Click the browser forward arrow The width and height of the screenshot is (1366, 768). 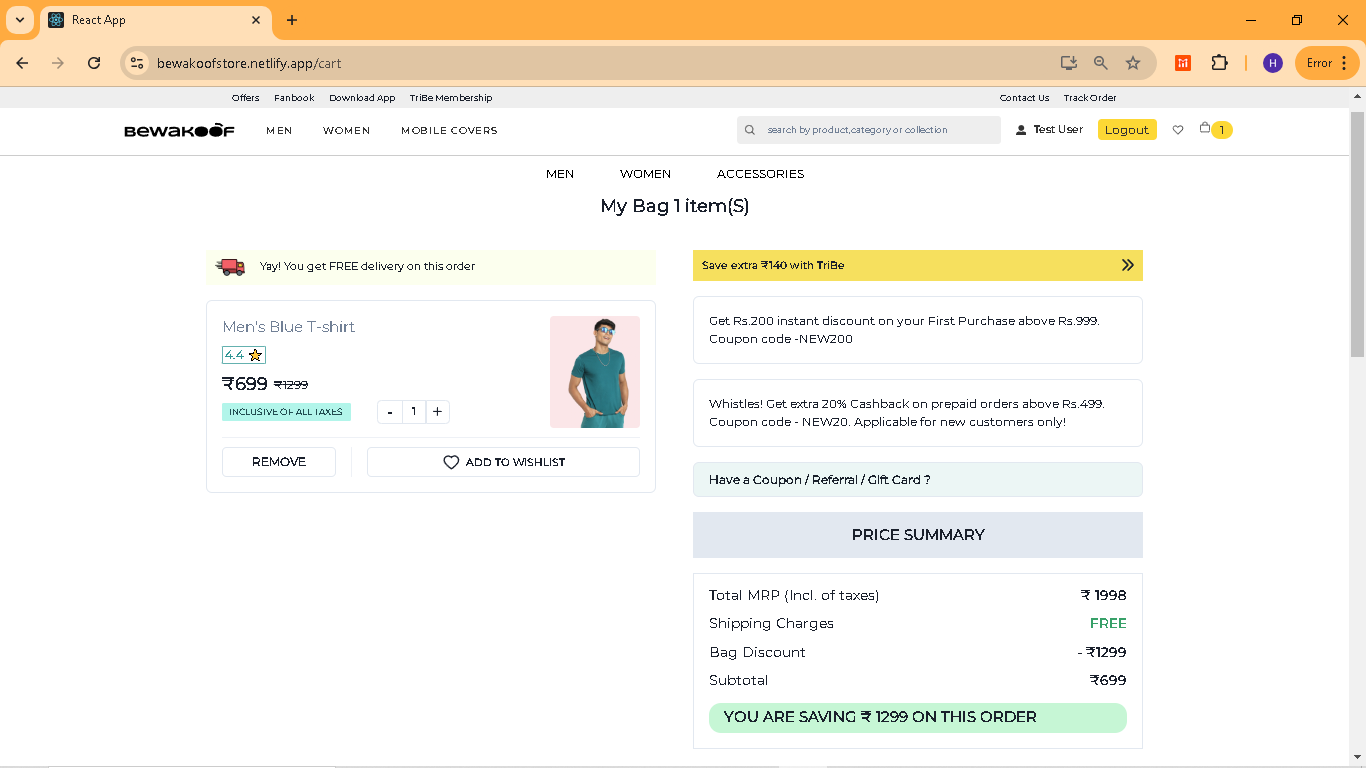pyautogui.click(x=58, y=63)
